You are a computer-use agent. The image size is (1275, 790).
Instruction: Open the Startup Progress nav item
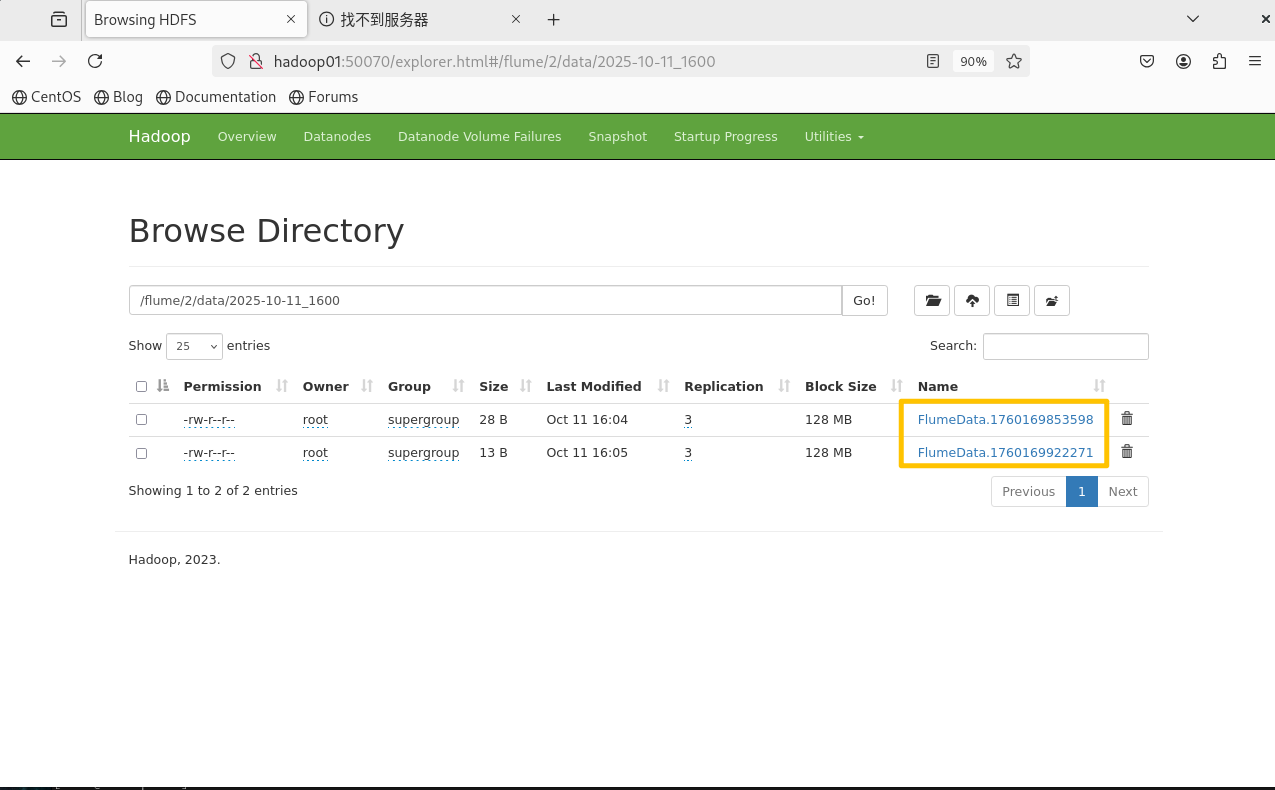pos(725,137)
